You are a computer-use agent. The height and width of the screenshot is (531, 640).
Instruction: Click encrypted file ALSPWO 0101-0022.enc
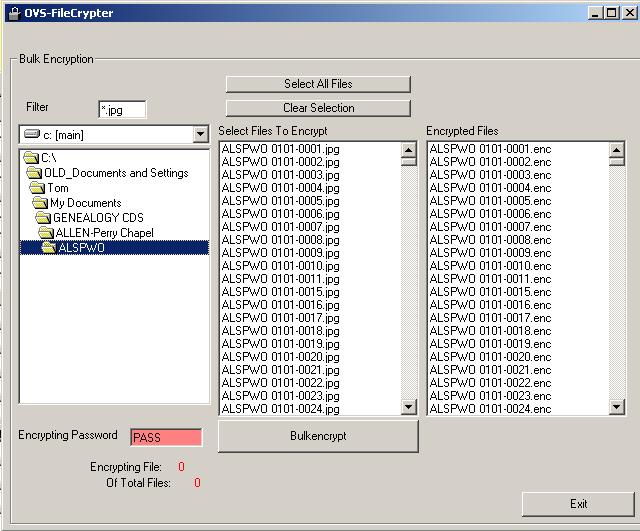click(490, 383)
